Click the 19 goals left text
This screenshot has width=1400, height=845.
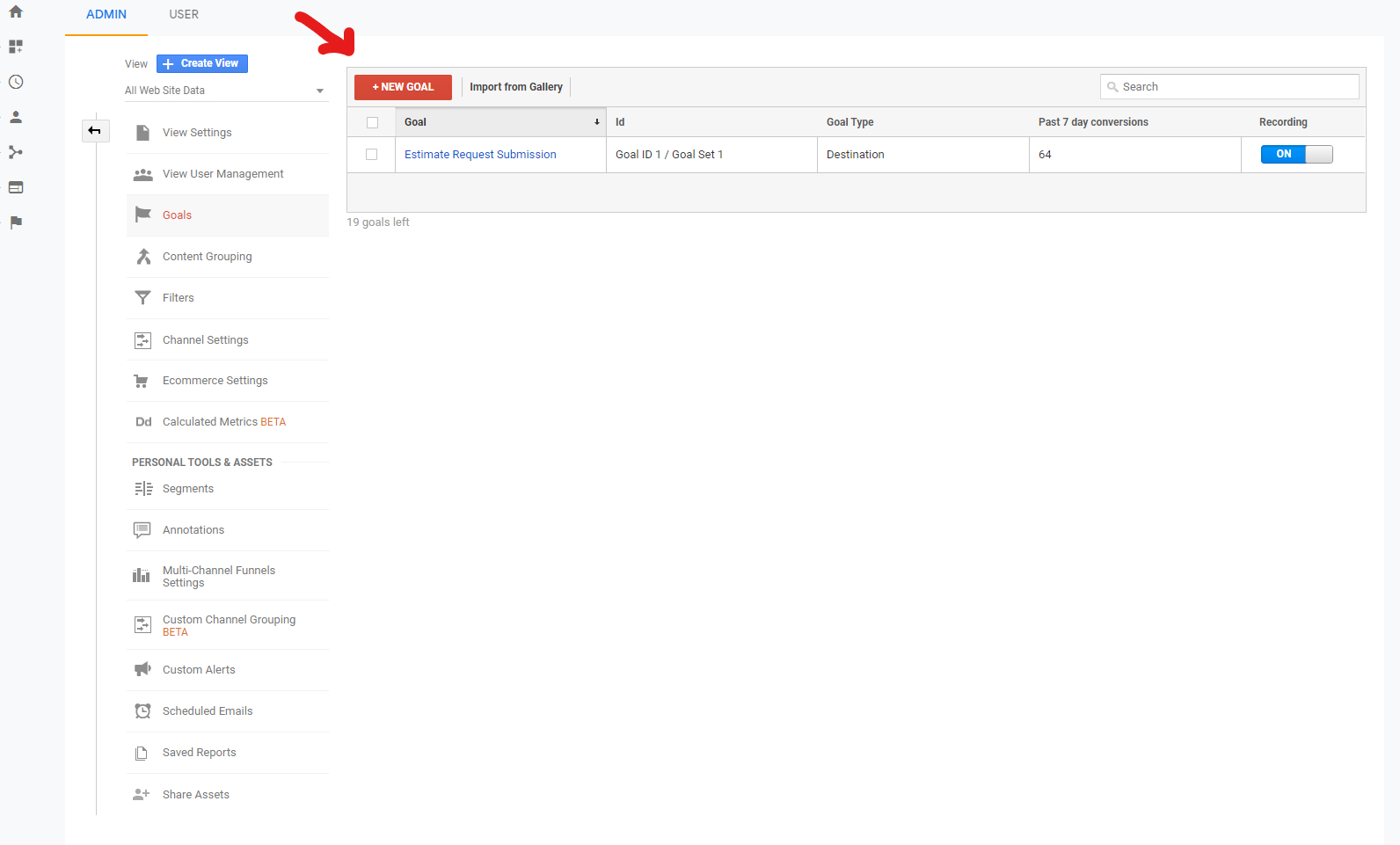[x=378, y=222]
